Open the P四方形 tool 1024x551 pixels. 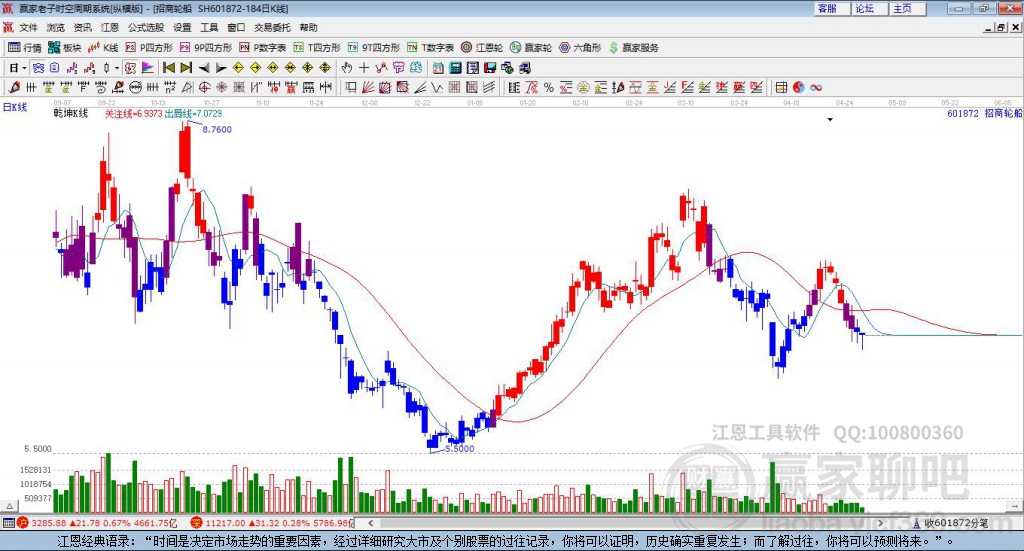pos(149,48)
